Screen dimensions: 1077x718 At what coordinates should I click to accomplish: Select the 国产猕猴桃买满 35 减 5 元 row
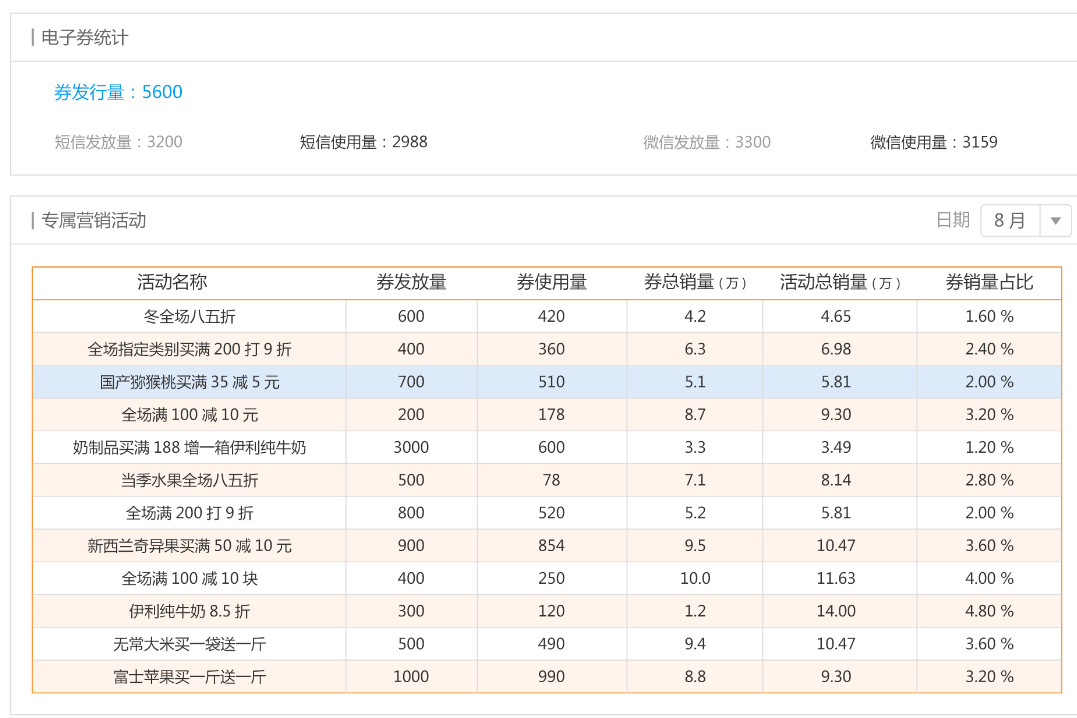coord(547,382)
